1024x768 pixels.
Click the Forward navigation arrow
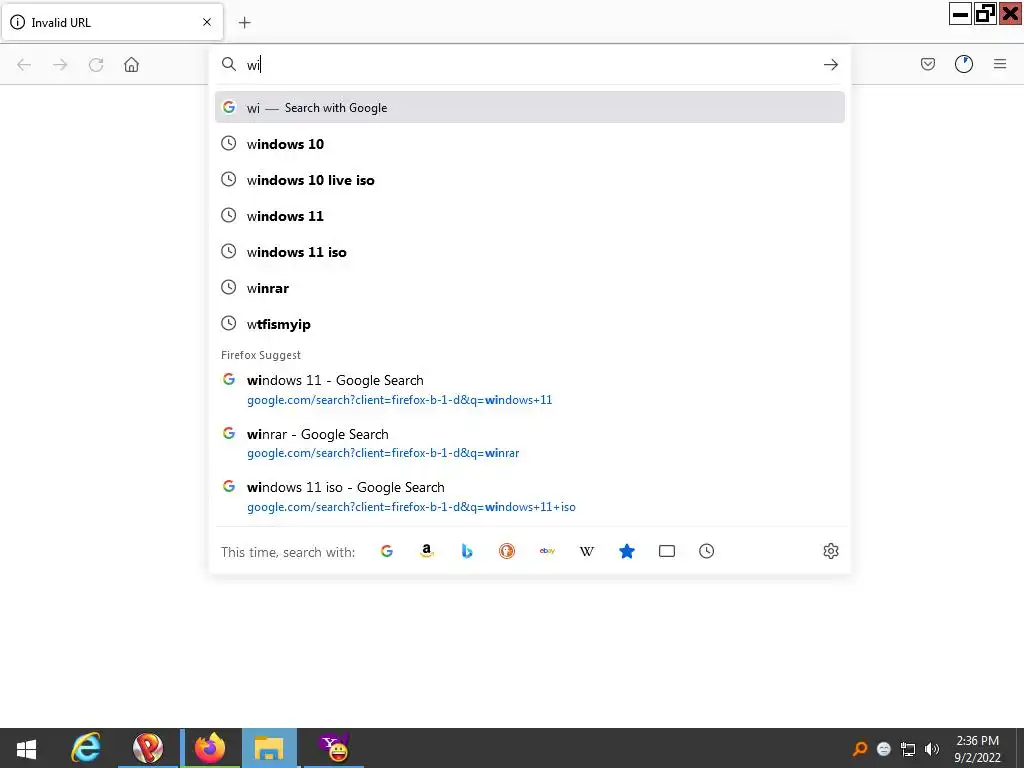tap(60, 65)
